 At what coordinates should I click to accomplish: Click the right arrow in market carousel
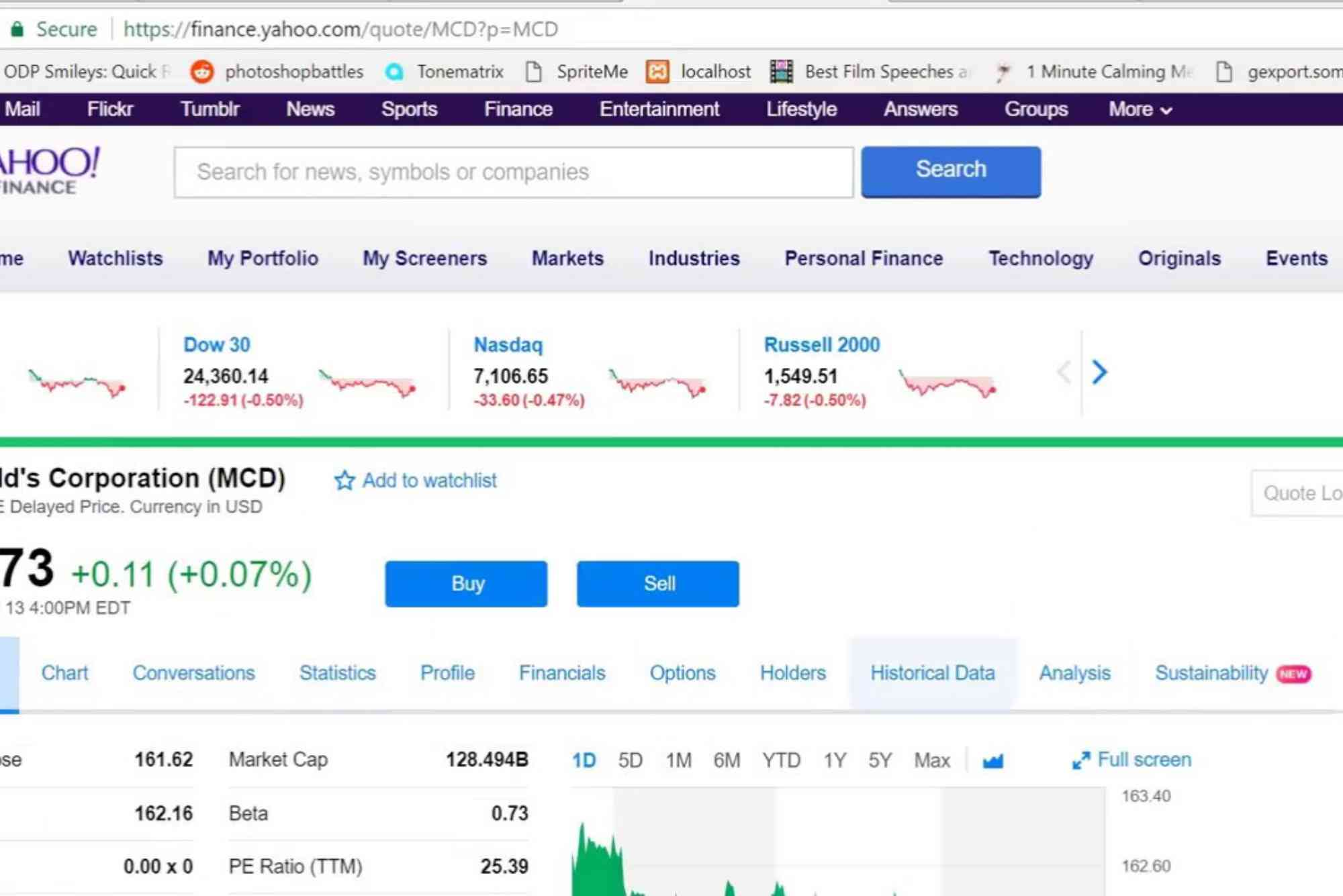pyautogui.click(x=1099, y=372)
